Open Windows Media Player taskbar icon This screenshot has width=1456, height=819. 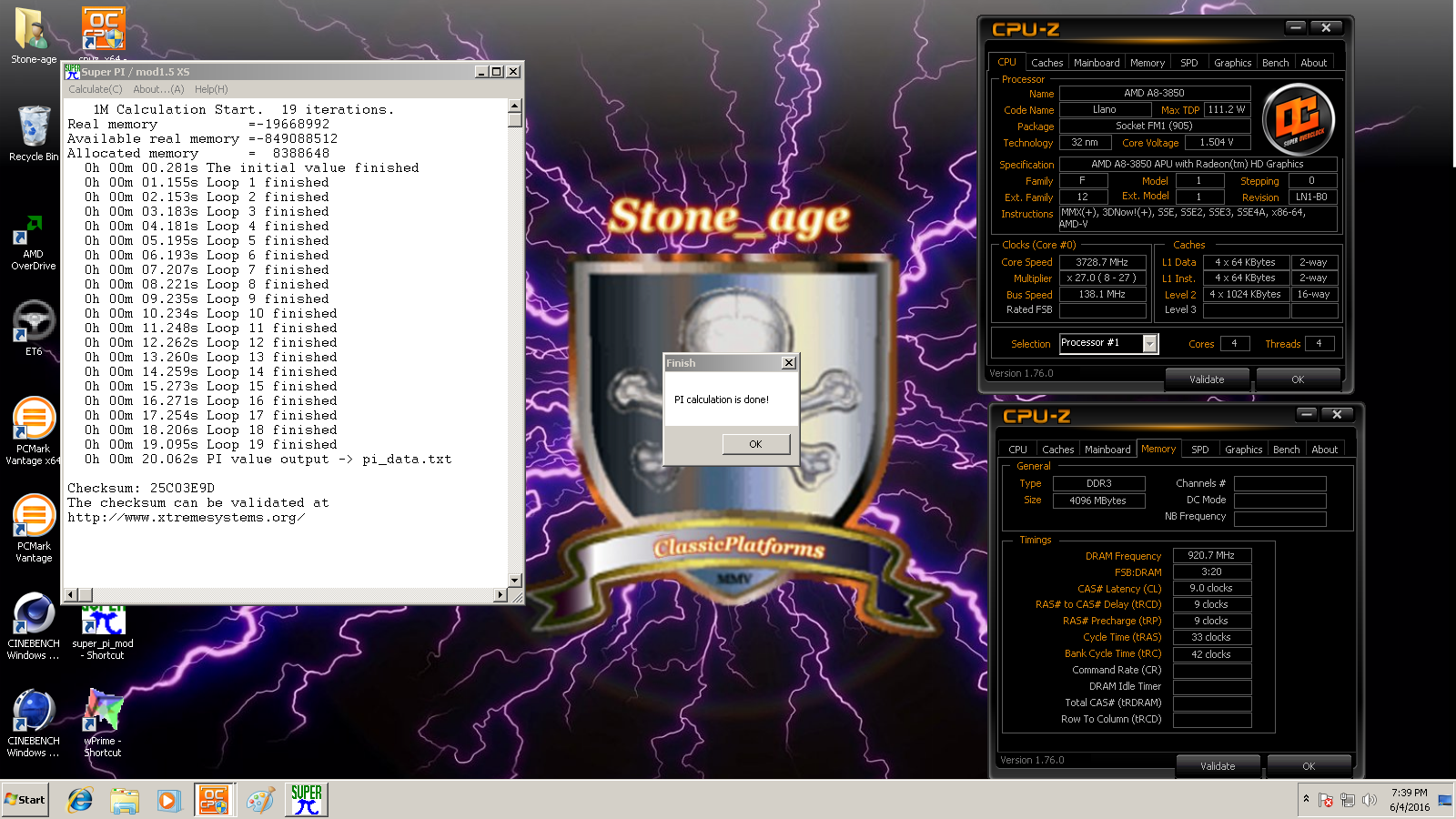click(x=168, y=800)
